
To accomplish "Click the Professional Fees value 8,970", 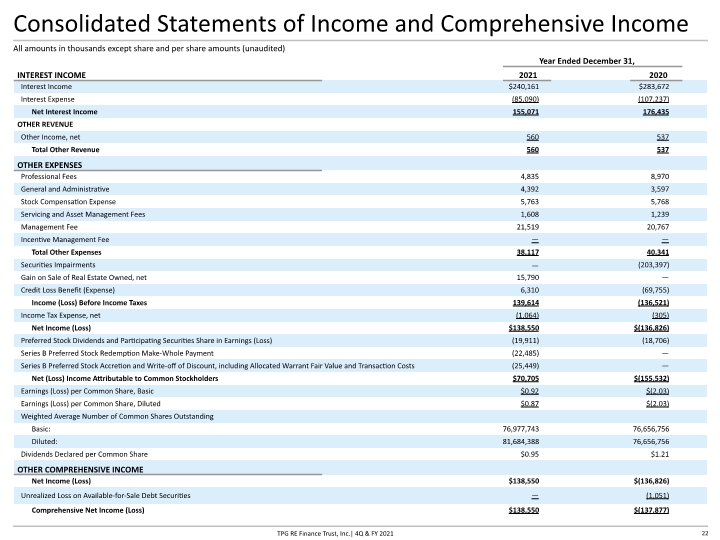I will pos(660,176).
